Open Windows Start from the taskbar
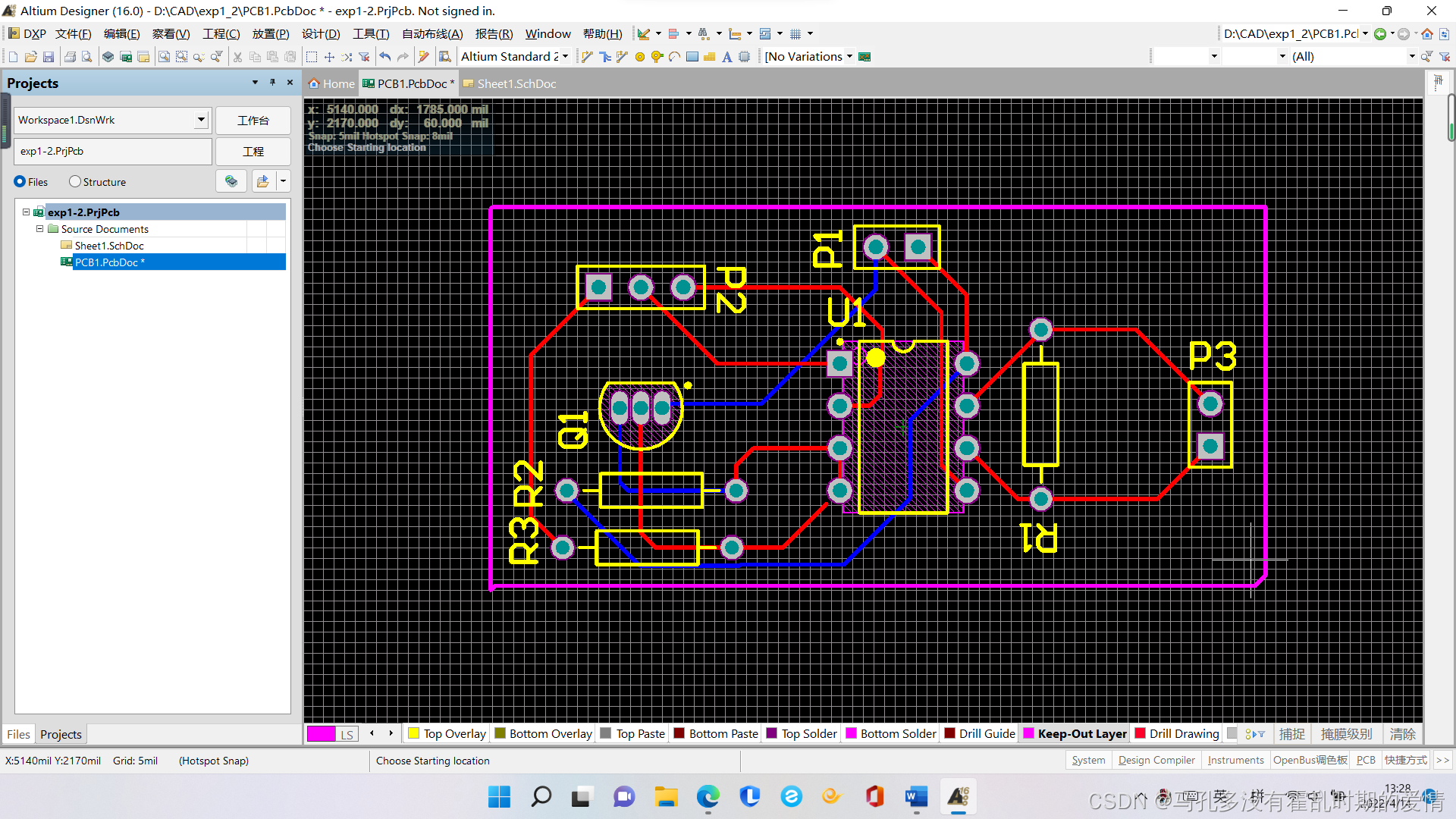The height and width of the screenshot is (819, 1456). (499, 797)
